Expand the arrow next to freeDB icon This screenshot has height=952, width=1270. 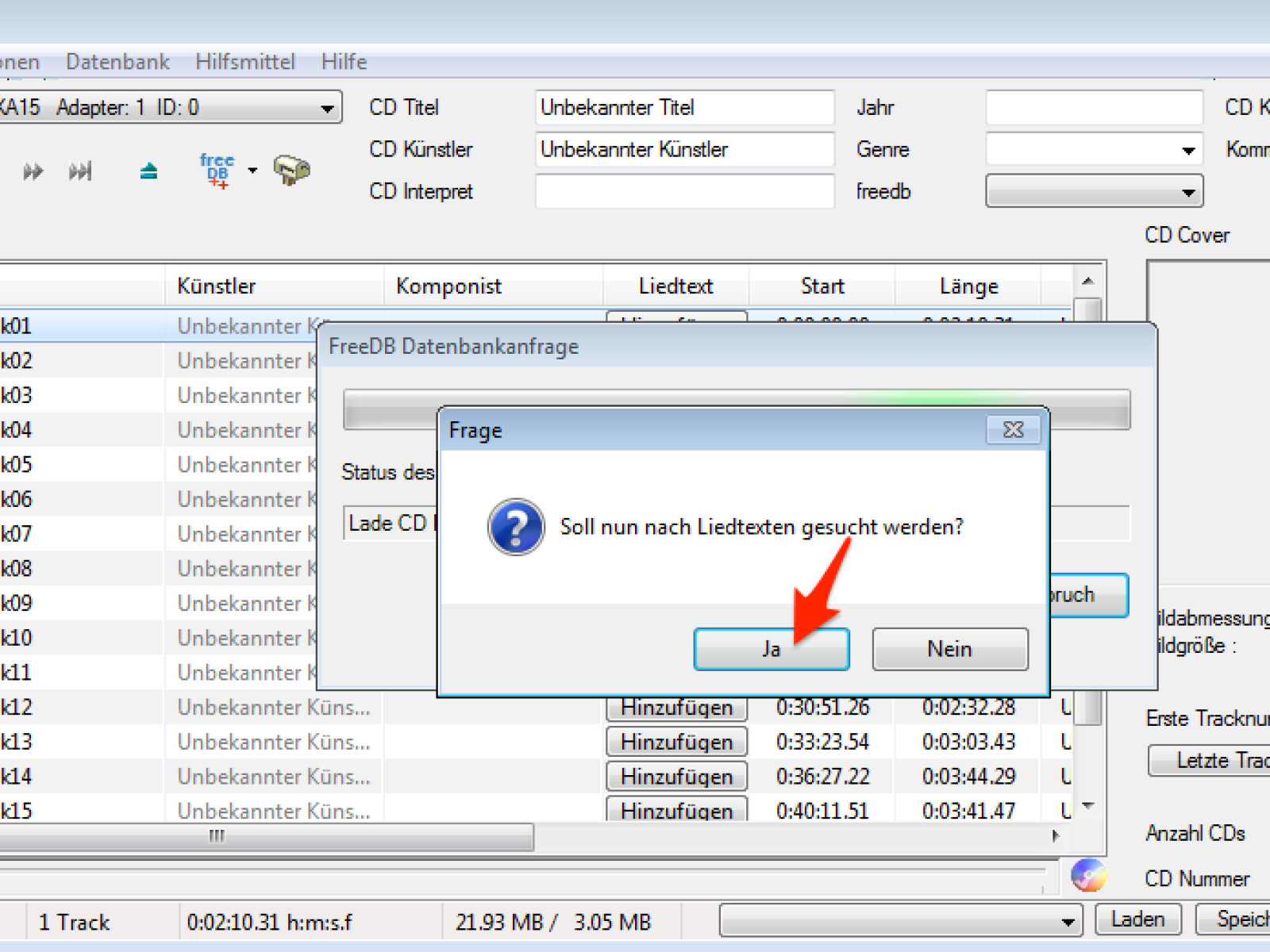pos(252,171)
